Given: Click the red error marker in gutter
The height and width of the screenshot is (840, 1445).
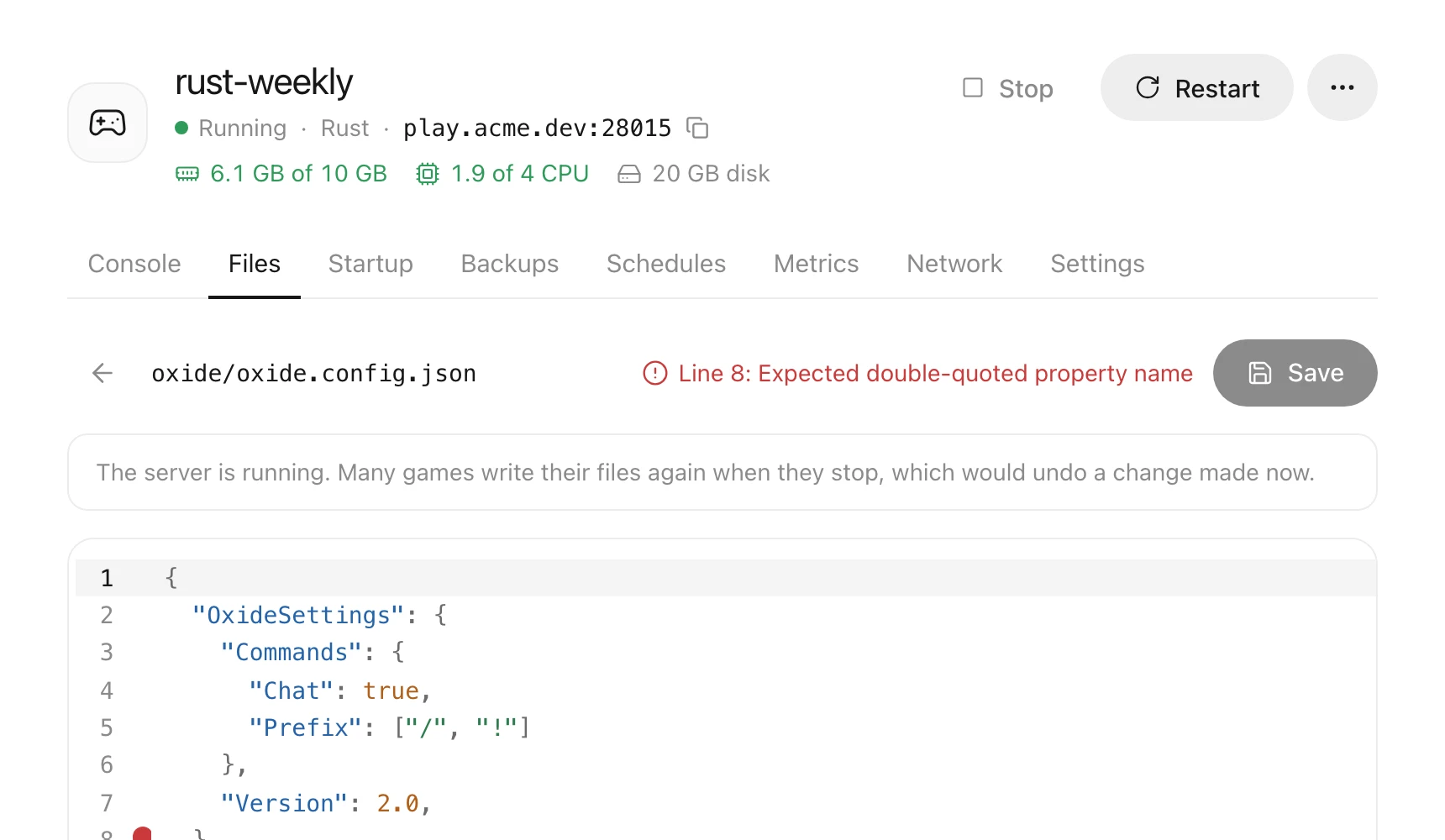Looking at the screenshot, I should click(142, 833).
